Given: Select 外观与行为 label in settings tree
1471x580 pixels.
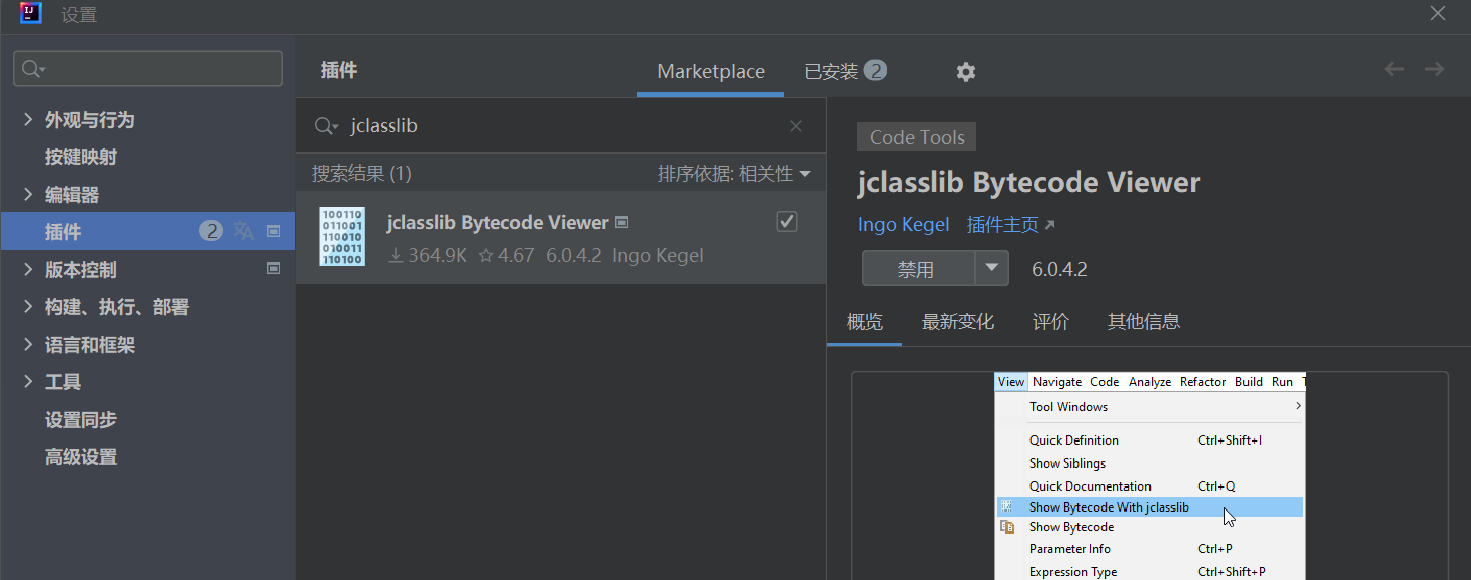Looking at the screenshot, I should 89,120.
